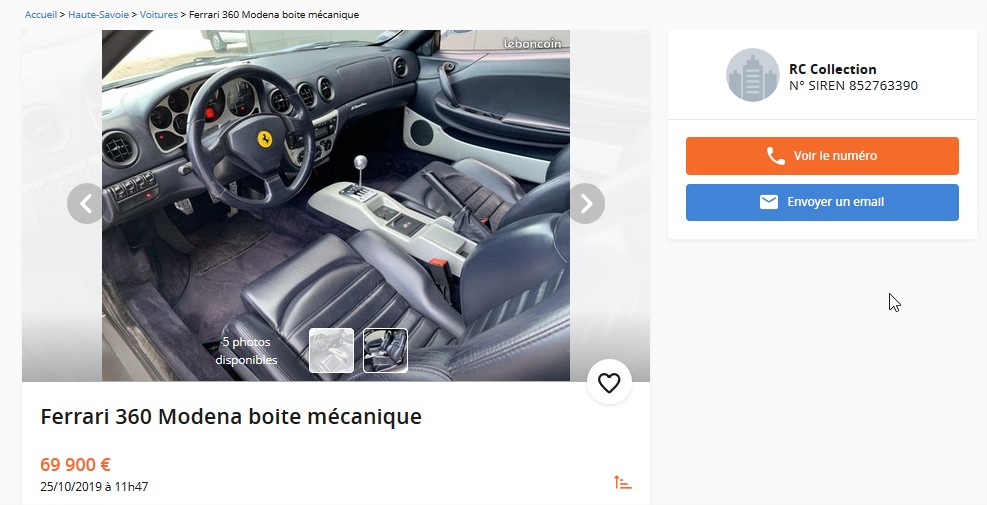Viewport: 987px width, 505px height.
Task: Open the Voitures breadcrumb category
Action: (x=159, y=14)
